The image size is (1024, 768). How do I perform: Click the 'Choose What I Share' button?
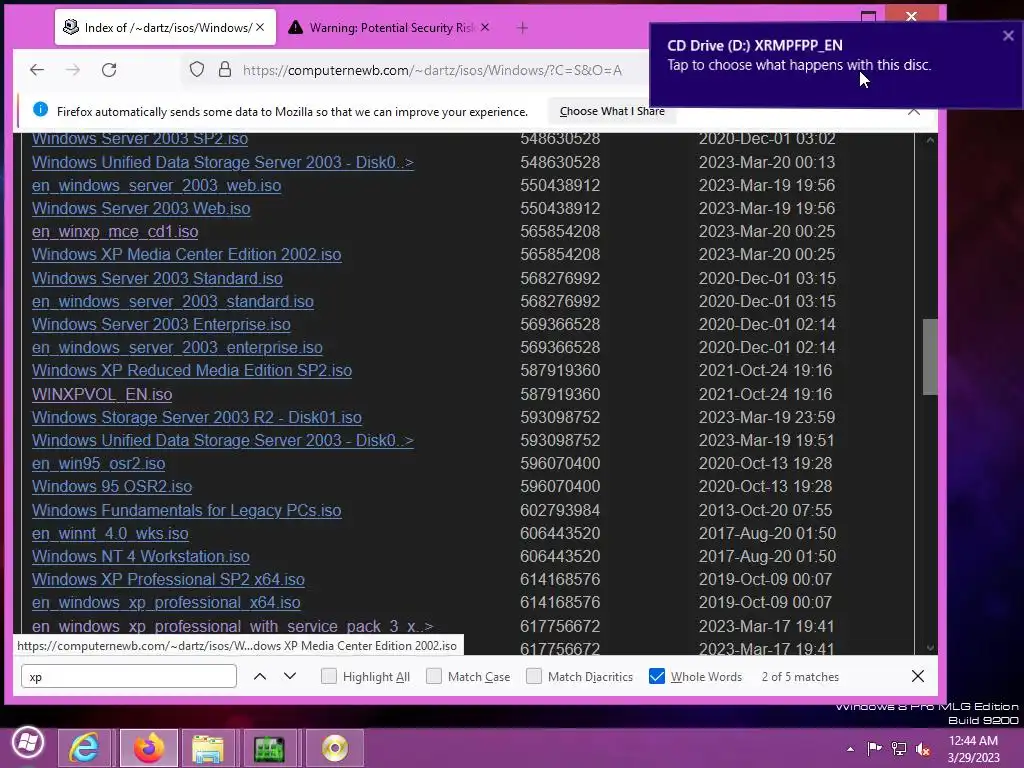[x=612, y=112]
